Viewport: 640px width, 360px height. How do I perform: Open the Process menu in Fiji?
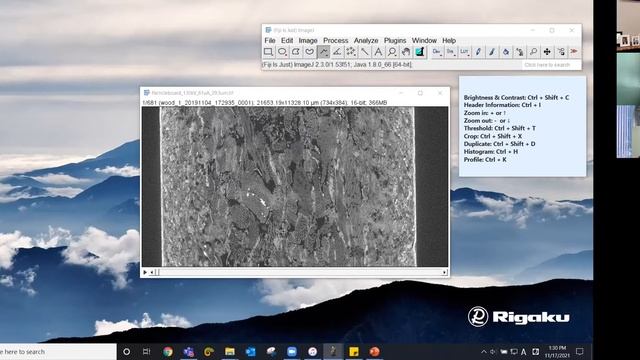336,40
